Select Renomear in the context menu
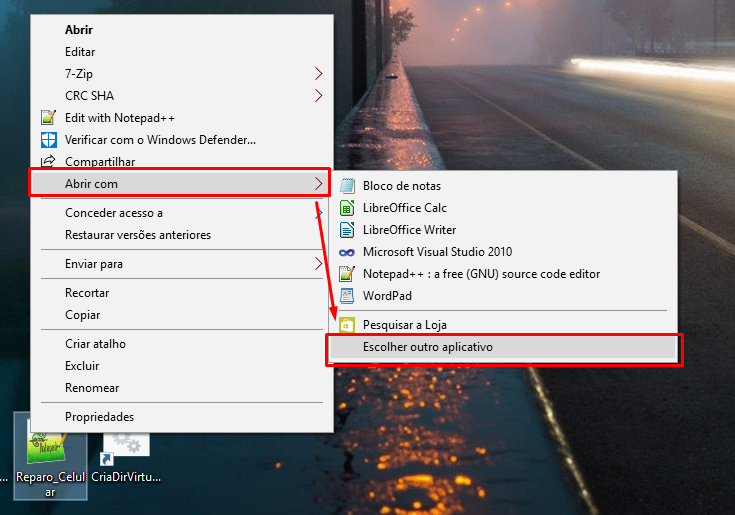Image resolution: width=735 pixels, height=515 pixels. coord(182,388)
